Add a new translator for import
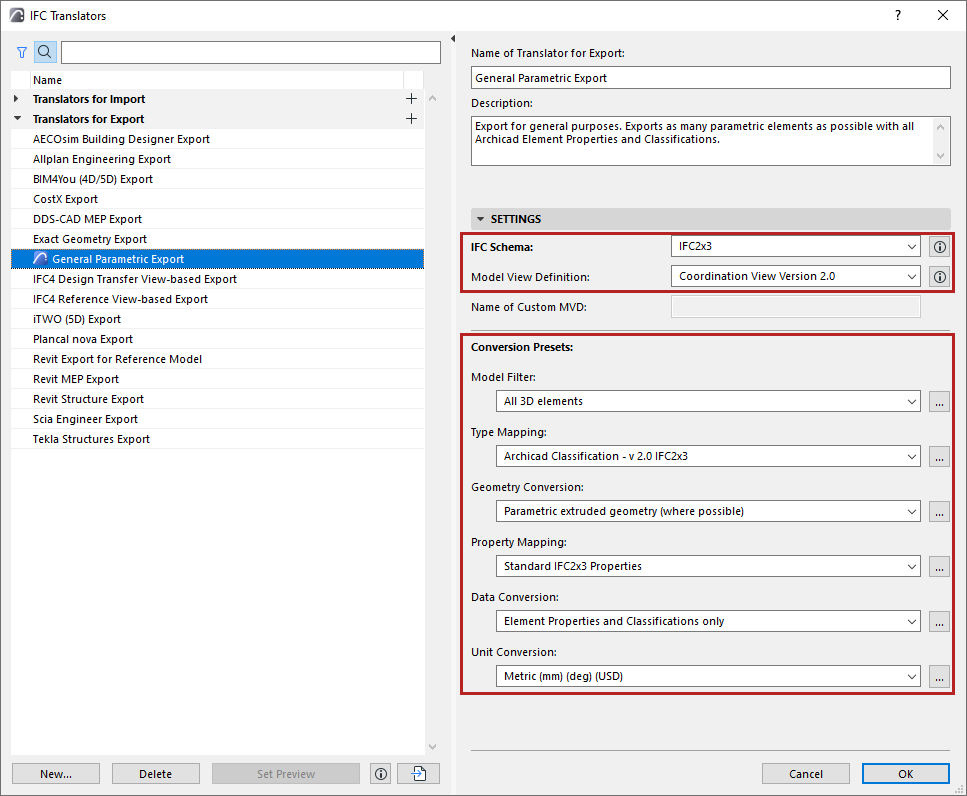 411,99
